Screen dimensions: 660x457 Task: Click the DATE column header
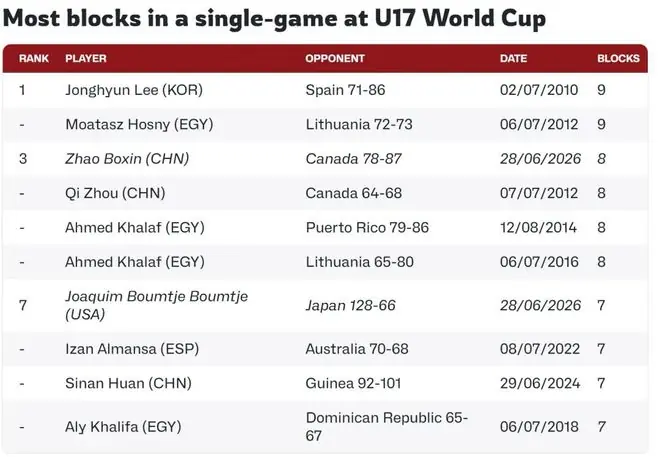click(x=513, y=58)
